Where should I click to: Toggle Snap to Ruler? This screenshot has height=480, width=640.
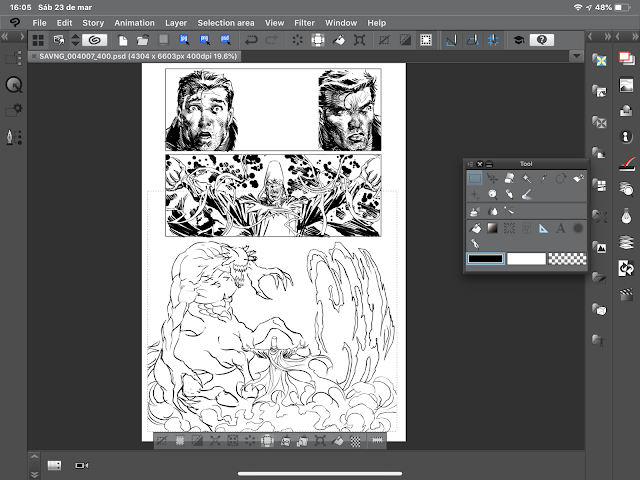(451, 40)
